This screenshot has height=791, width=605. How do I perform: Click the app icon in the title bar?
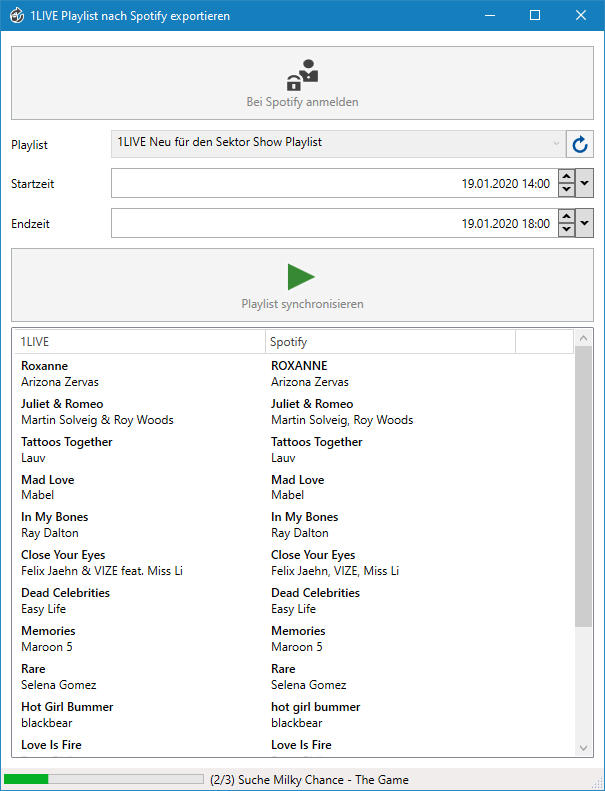pos(17,16)
